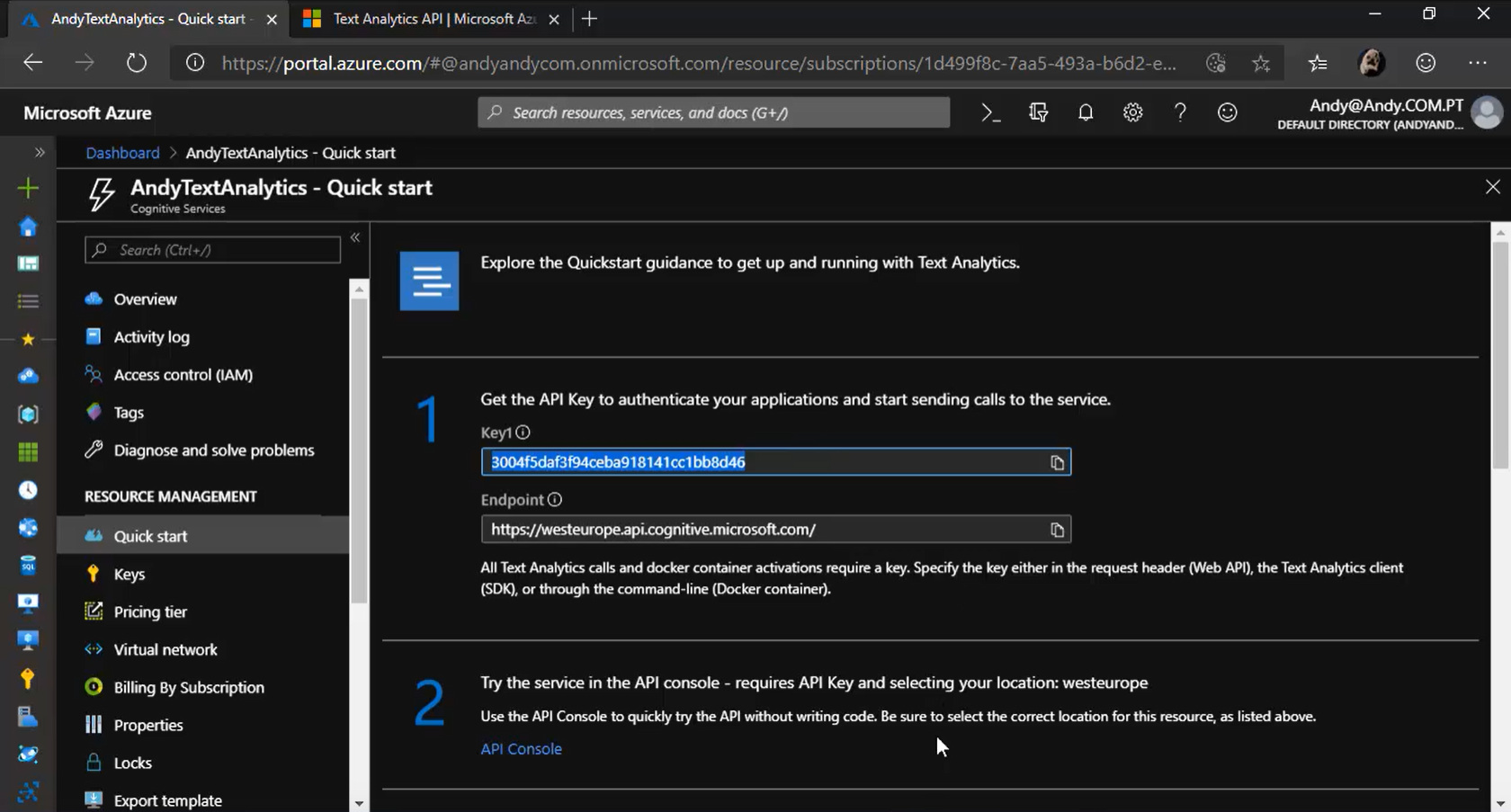Open All services list icon
Viewport: 1511px width, 812px height.
click(28, 301)
